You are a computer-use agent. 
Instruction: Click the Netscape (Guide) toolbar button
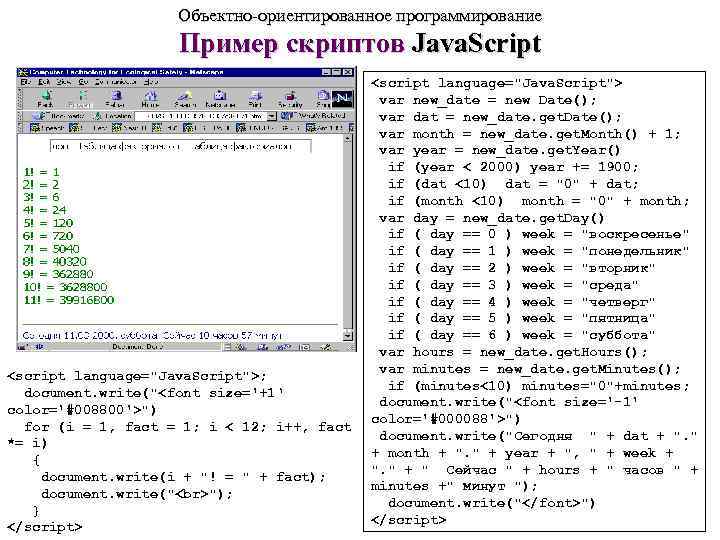coord(220,98)
